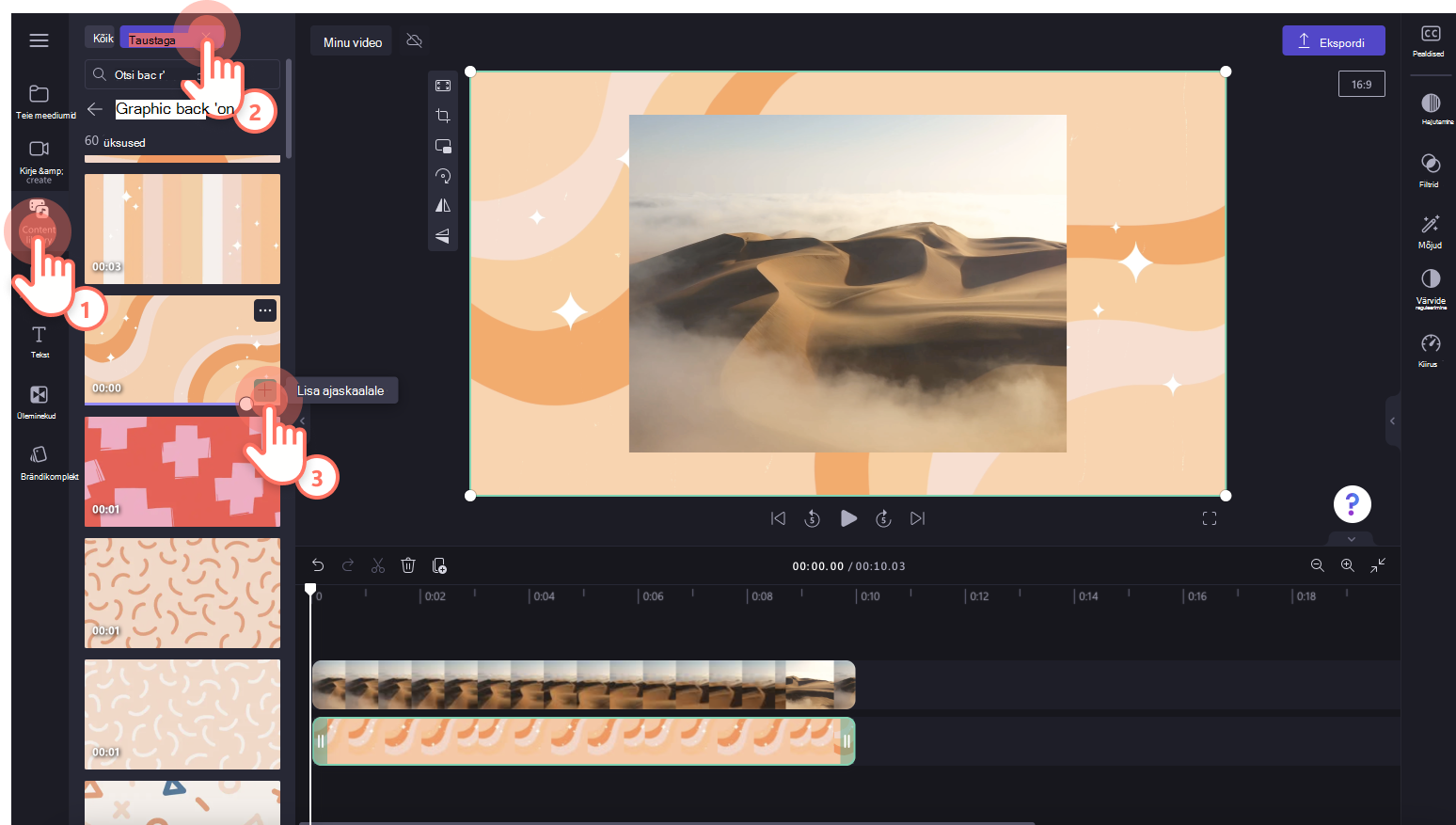
Task: Select the crop tool
Action: [443, 116]
